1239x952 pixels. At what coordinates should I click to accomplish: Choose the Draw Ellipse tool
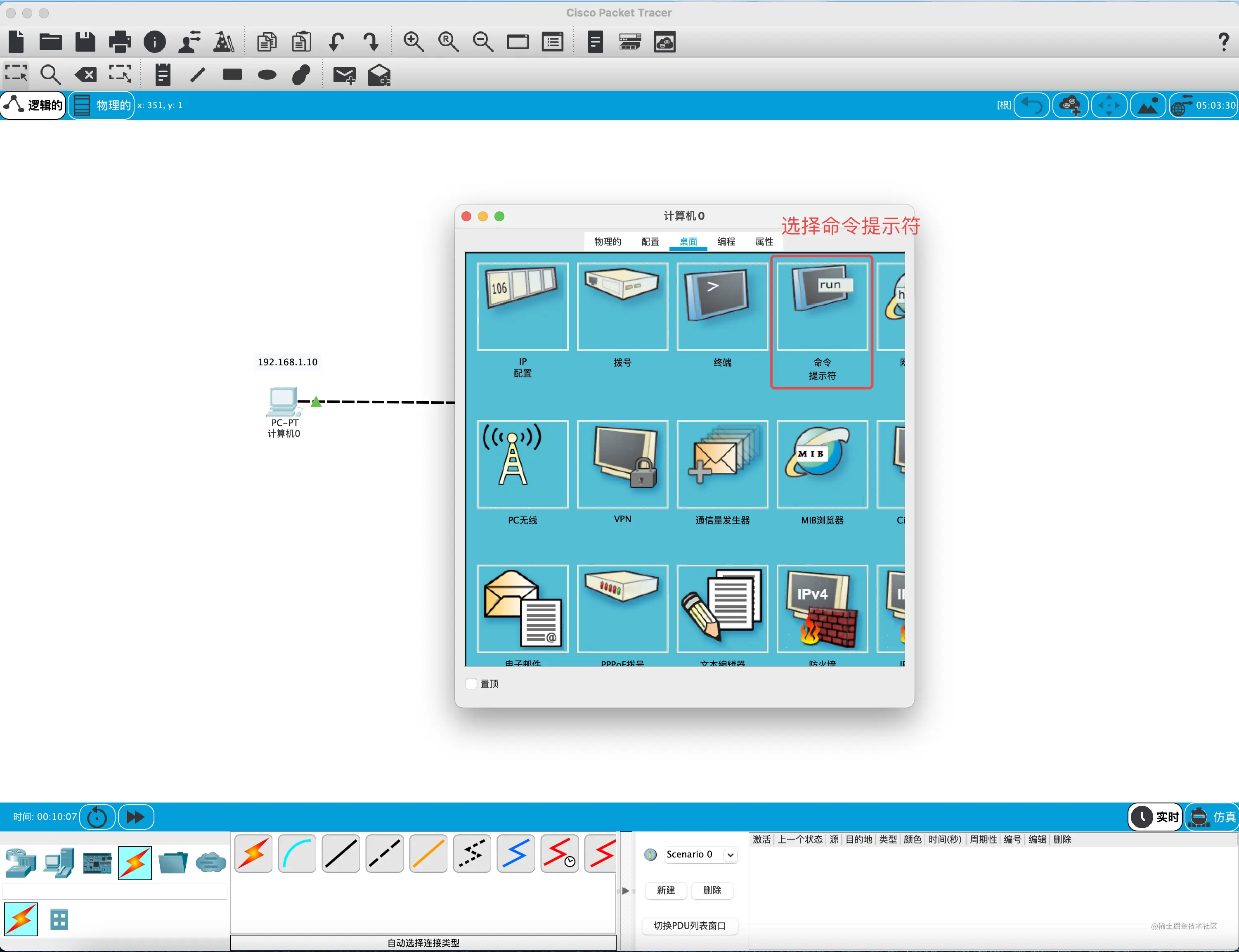[267, 74]
